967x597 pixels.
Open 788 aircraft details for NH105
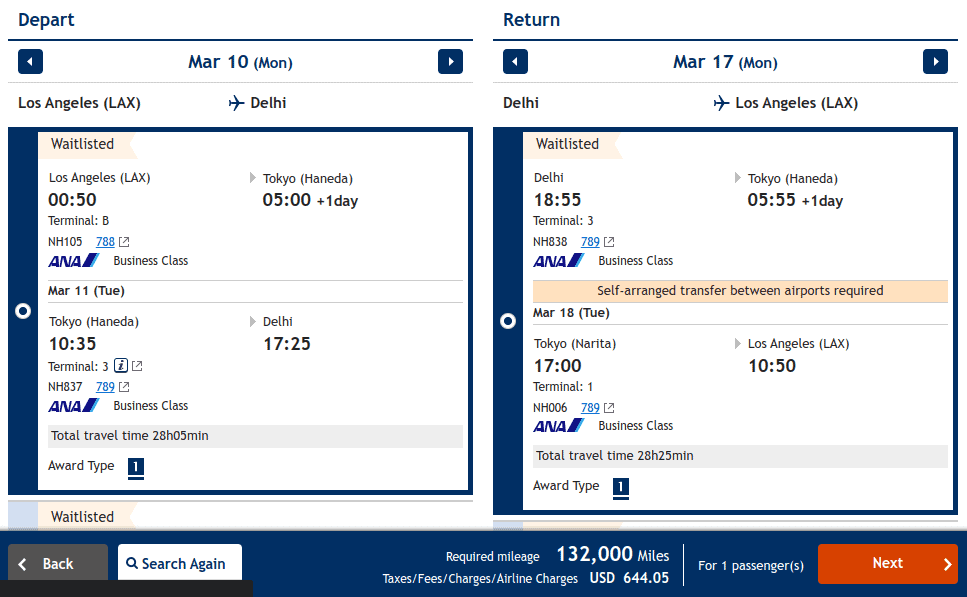click(x=105, y=242)
